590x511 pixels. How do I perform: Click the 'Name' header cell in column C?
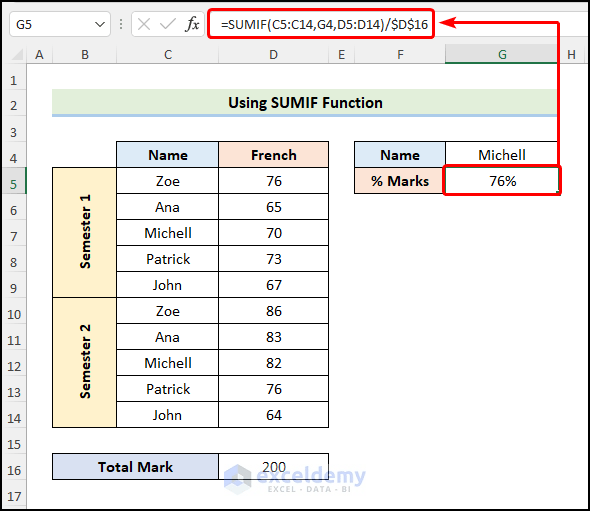[x=168, y=155]
